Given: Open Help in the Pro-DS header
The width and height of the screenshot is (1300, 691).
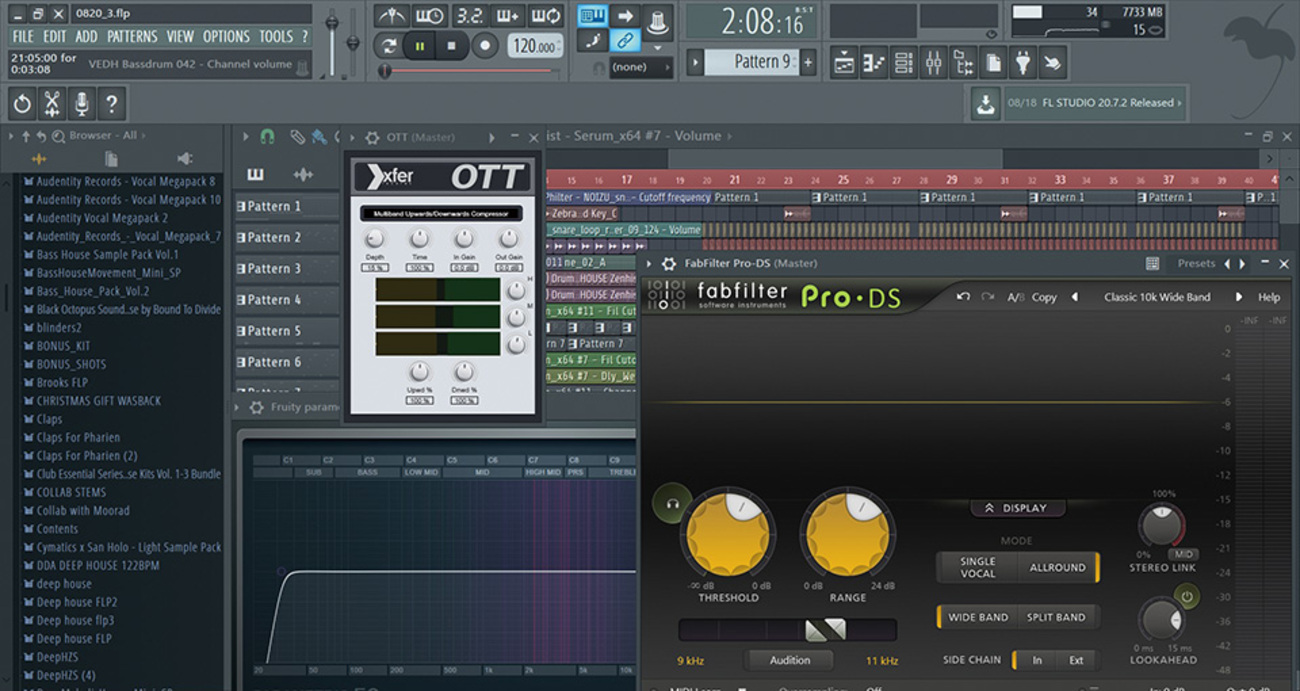Looking at the screenshot, I should (x=1269, y=297).
